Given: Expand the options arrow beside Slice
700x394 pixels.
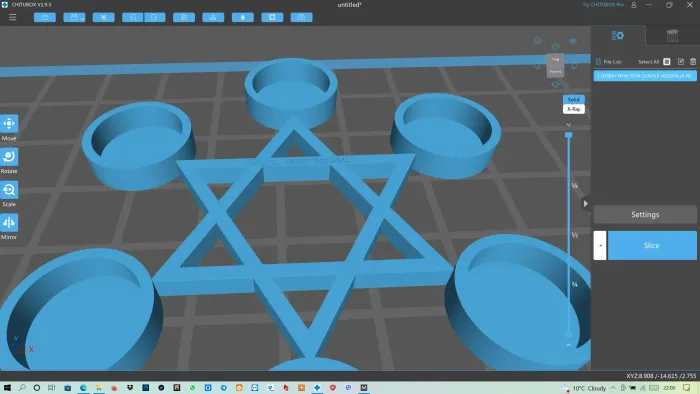Looking at the screenshot, I should pos(600,245).
